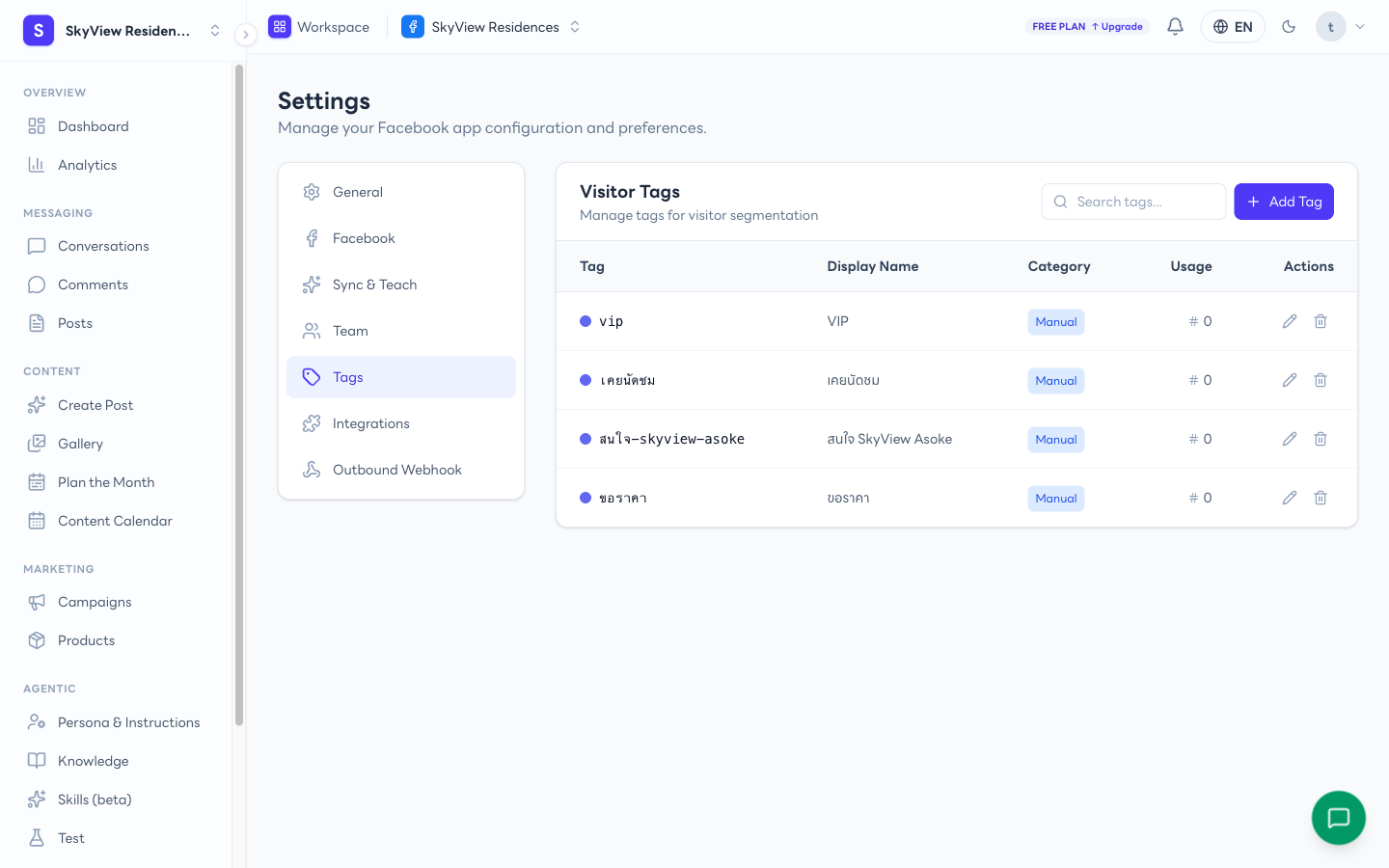The width and height of the screenshot is (1389, 868).
Task: Click the blue color dot of vip tag
Action: click(586, 321)
